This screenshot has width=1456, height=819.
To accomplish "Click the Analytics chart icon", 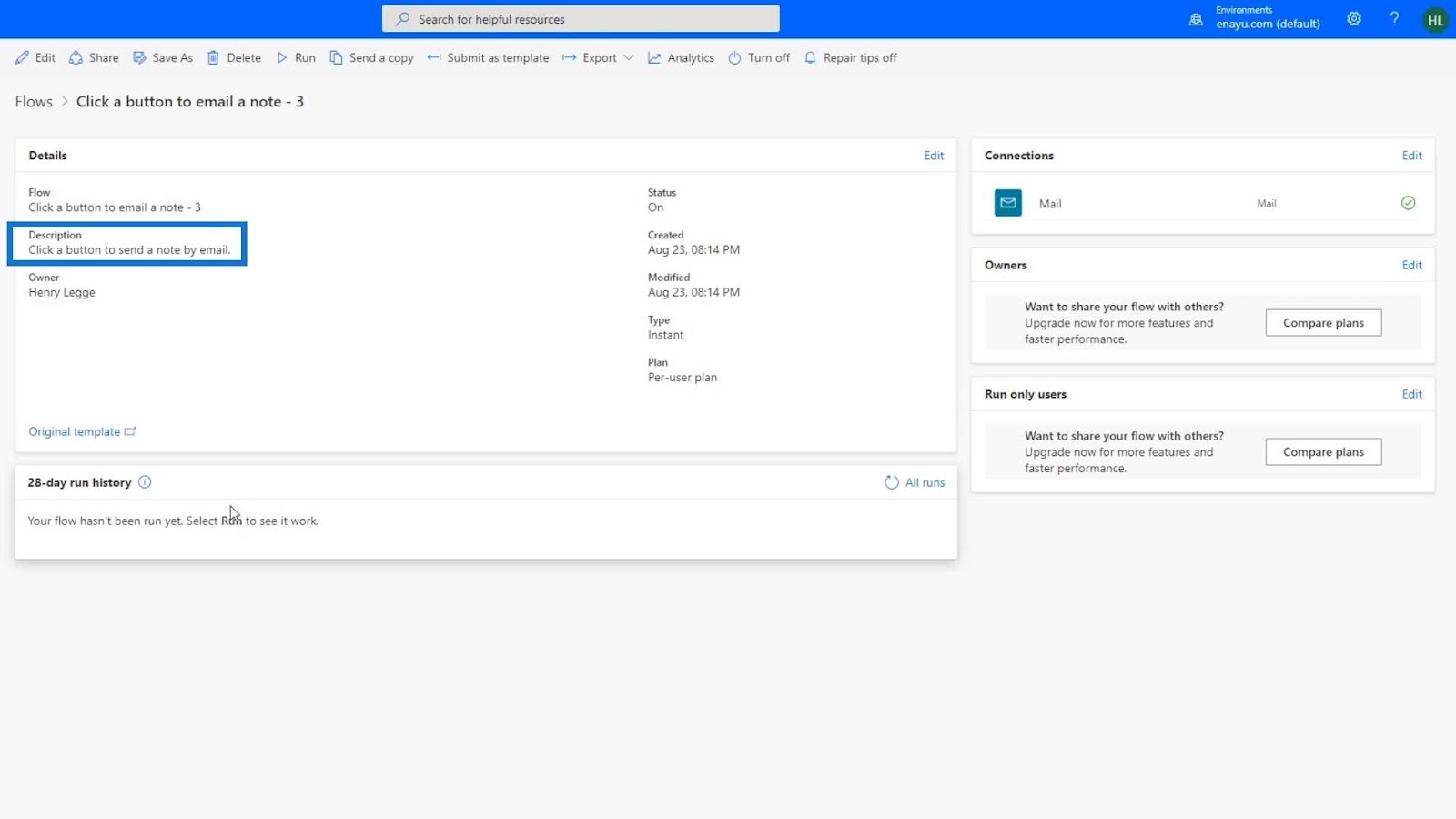I will [x=654, y=57].
